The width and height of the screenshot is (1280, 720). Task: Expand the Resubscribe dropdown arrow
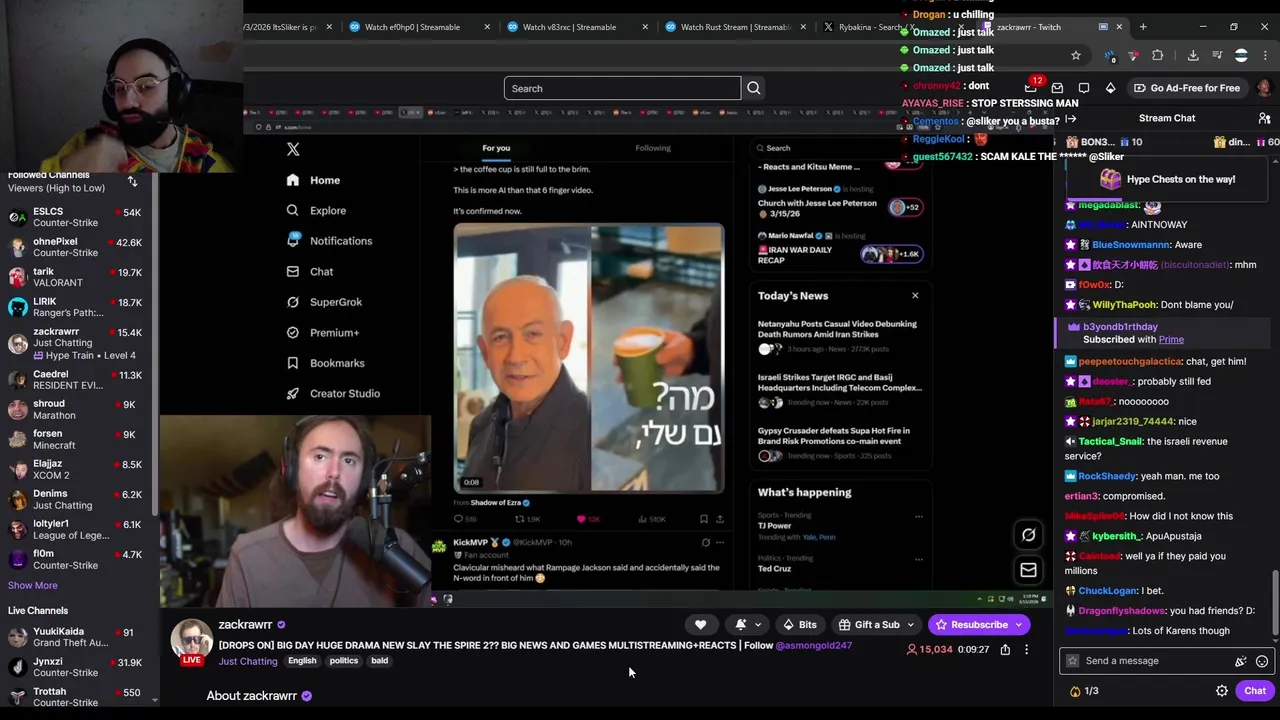[1019, 625]
